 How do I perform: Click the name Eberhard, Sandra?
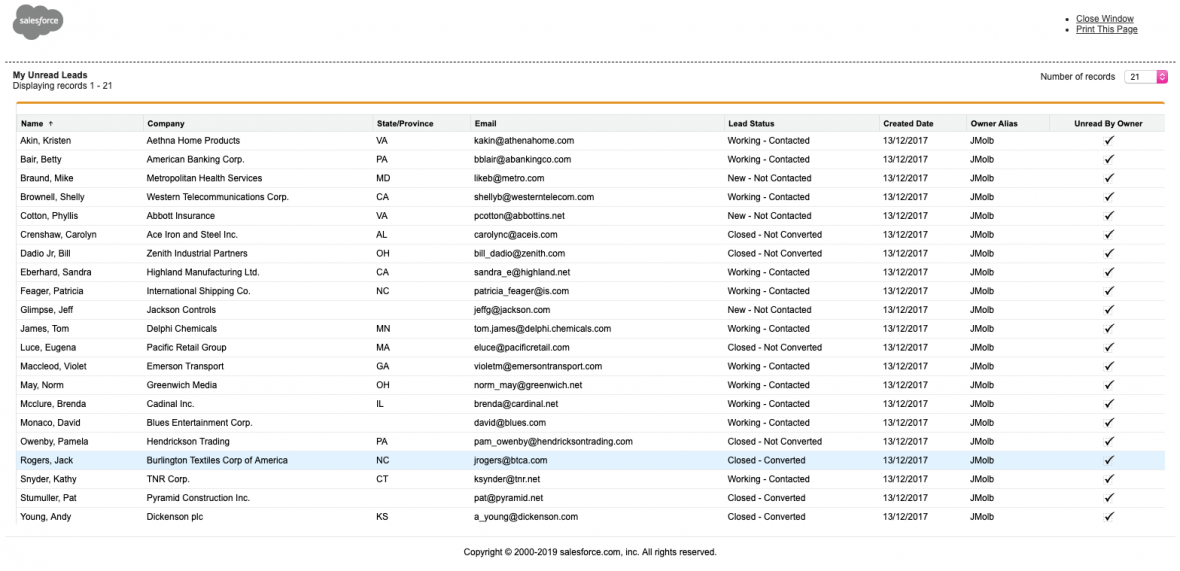[56, 272]
